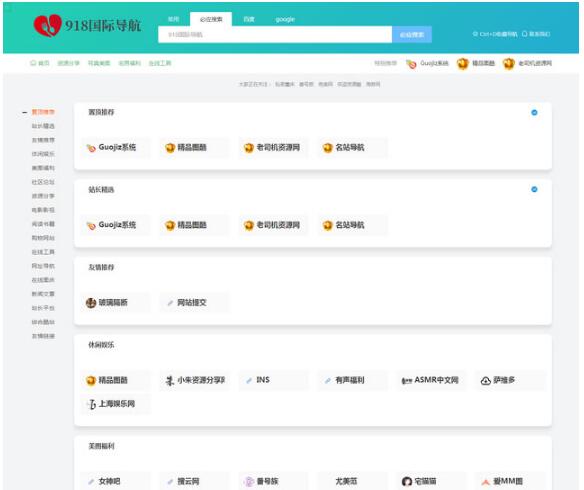Click the 友情推荐 section heading
Image resolution: width=584 pixels, height=490 pixels.
click(101, 267)
